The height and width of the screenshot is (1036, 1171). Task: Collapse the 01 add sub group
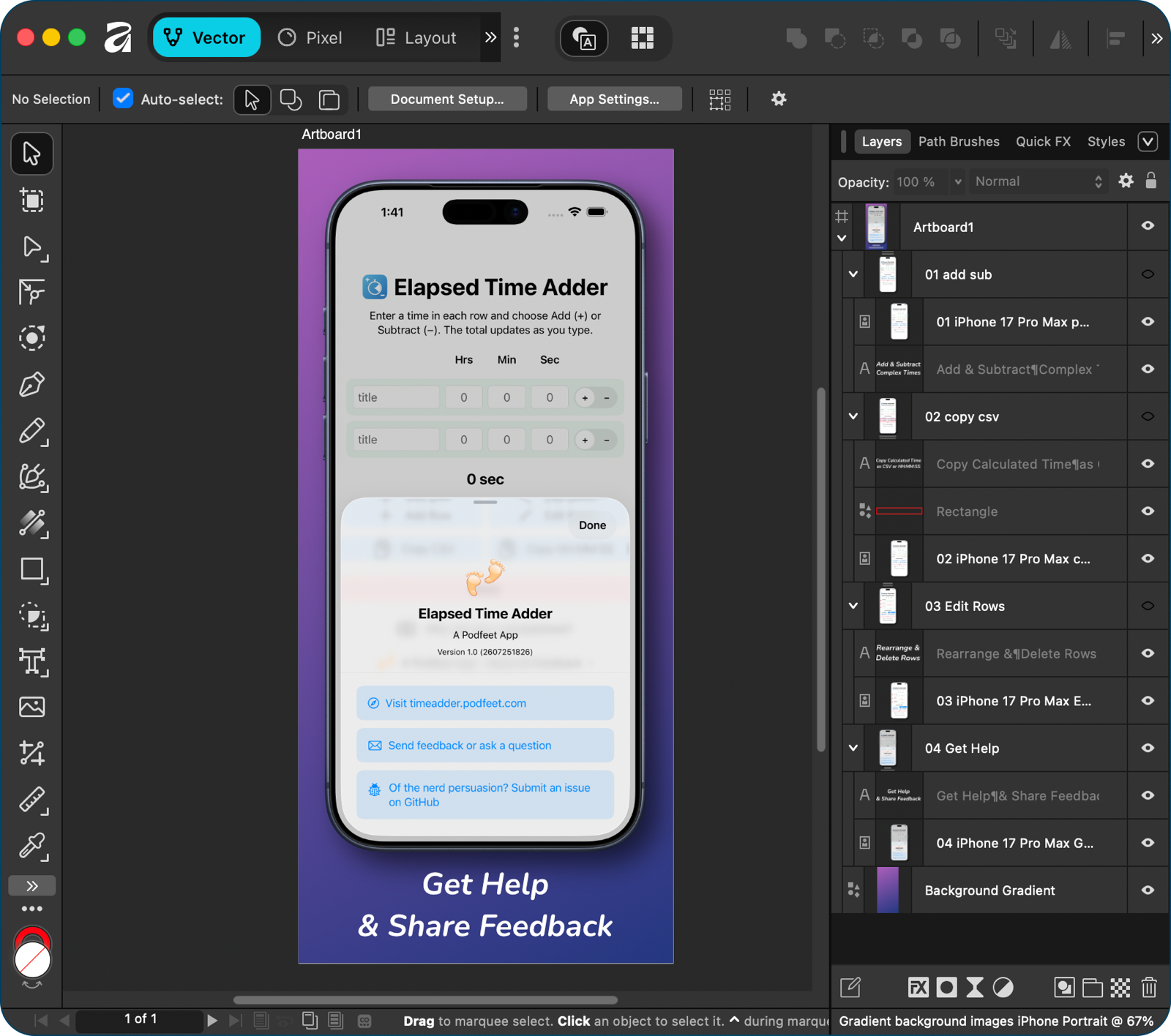[853, 274]
